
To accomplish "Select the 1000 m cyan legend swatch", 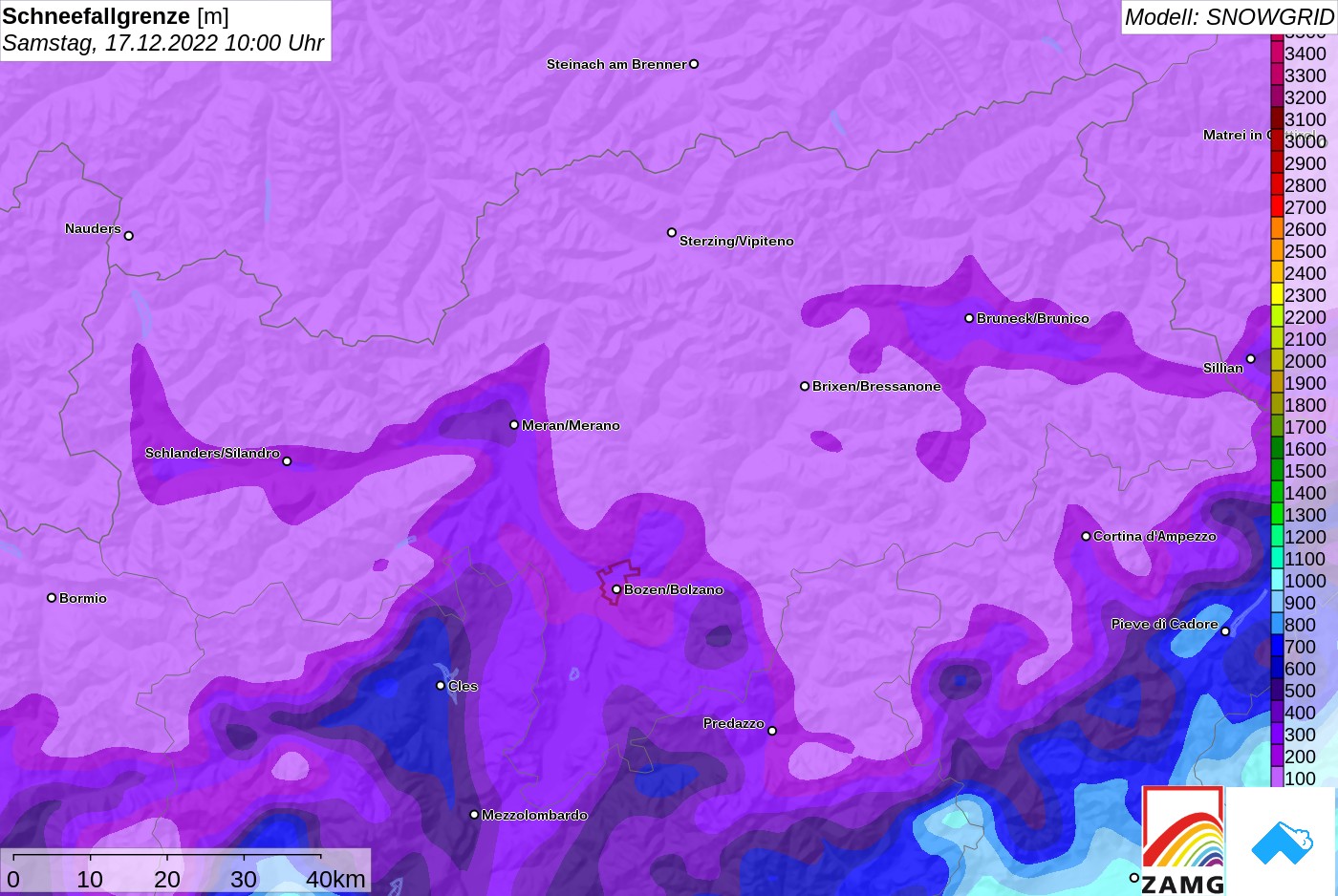I will click(x=1277, y=580).
